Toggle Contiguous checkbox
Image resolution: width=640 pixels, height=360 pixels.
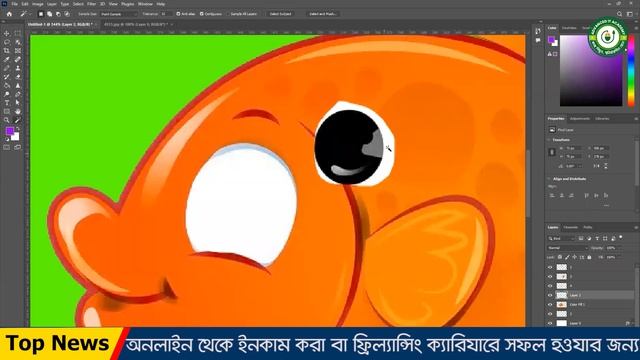[202, 14]
